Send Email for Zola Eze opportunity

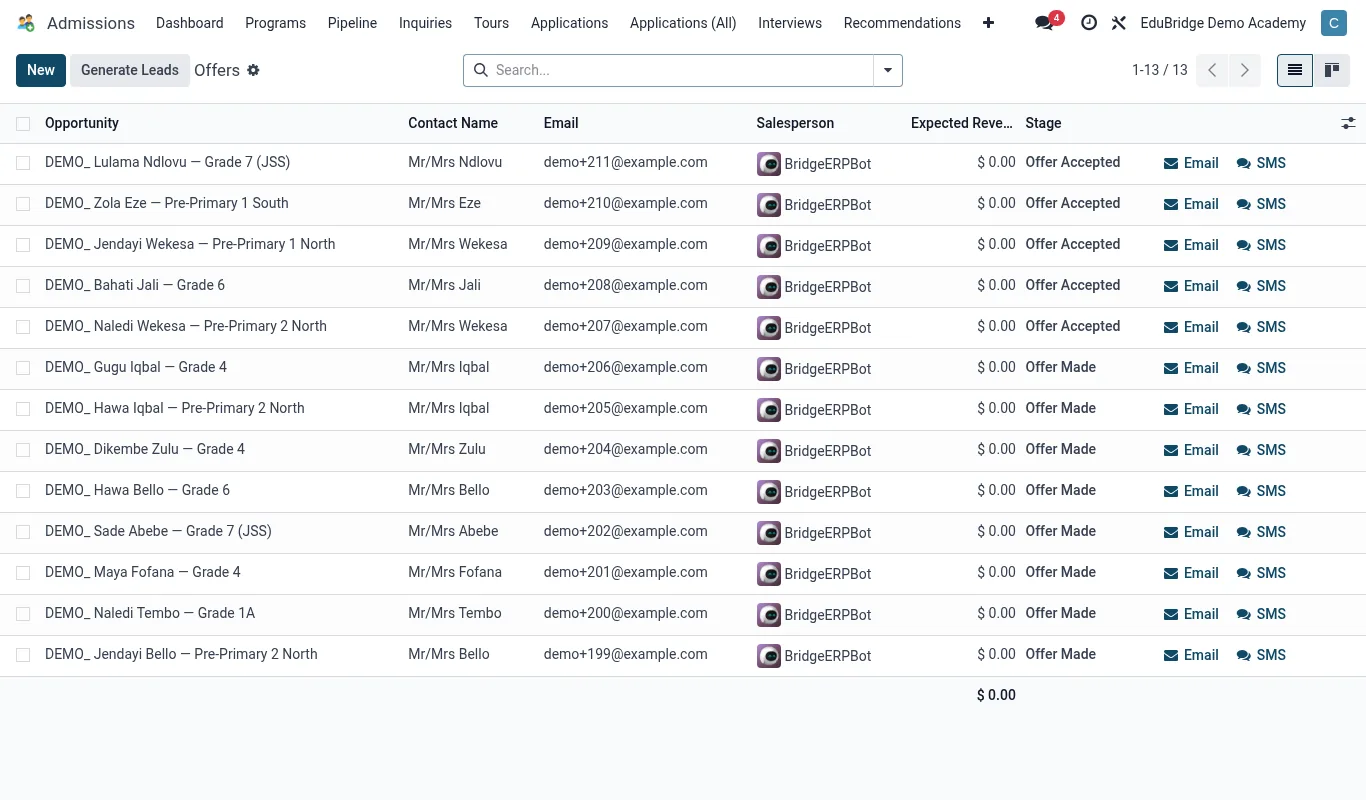[1191, 204]
